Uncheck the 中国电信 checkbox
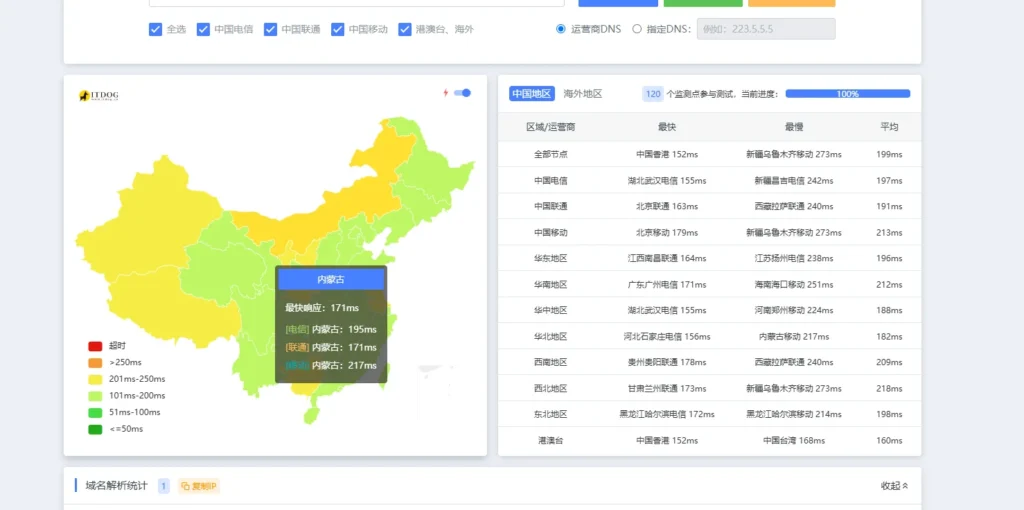The height and width of the screenshot is (510, 1024). click(x=203, y=29)
